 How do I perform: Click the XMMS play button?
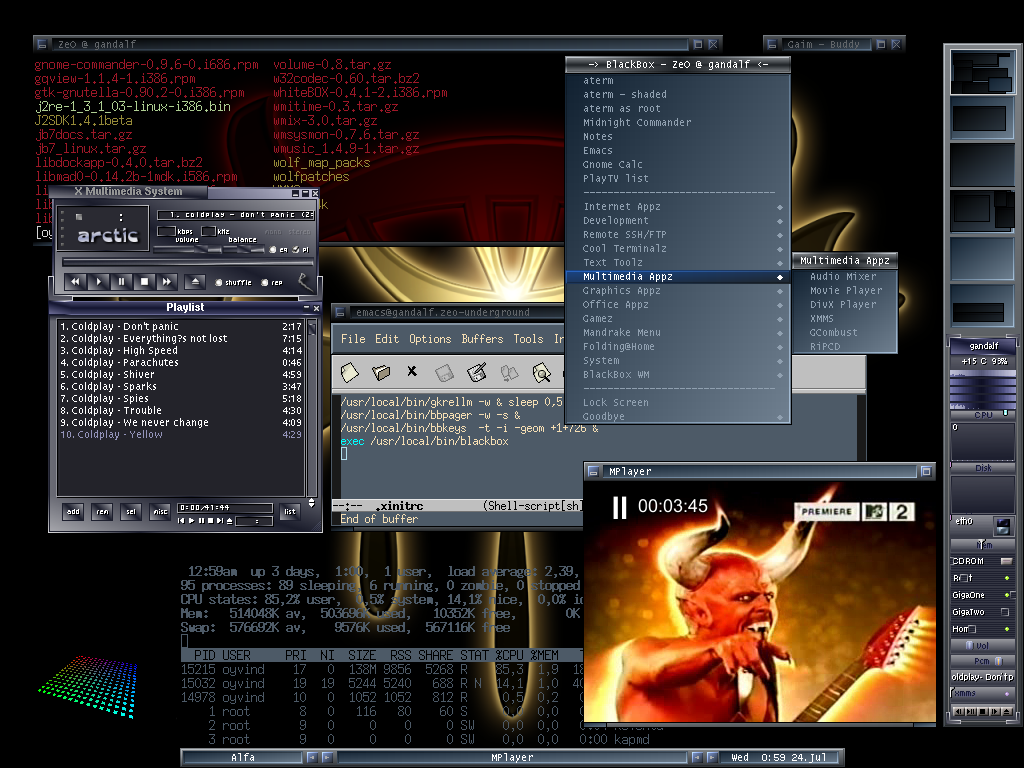click(x=98, y=283)
